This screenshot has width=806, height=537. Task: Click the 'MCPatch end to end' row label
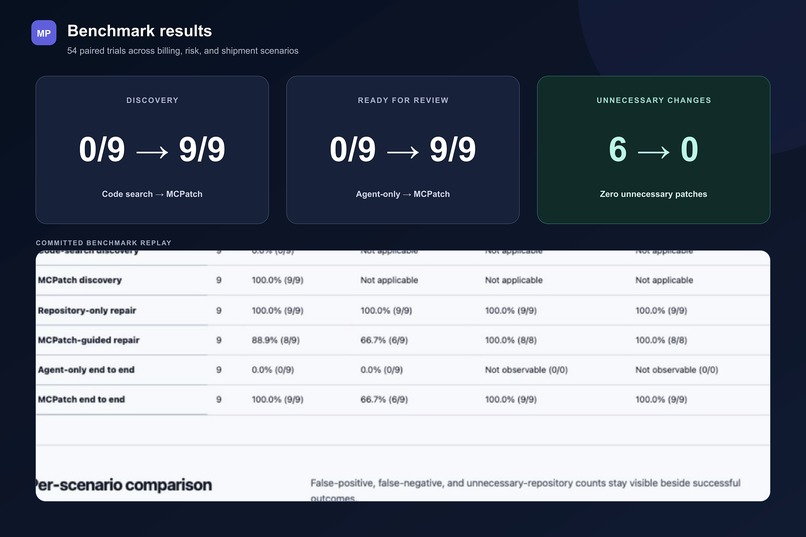coord(81,399)
